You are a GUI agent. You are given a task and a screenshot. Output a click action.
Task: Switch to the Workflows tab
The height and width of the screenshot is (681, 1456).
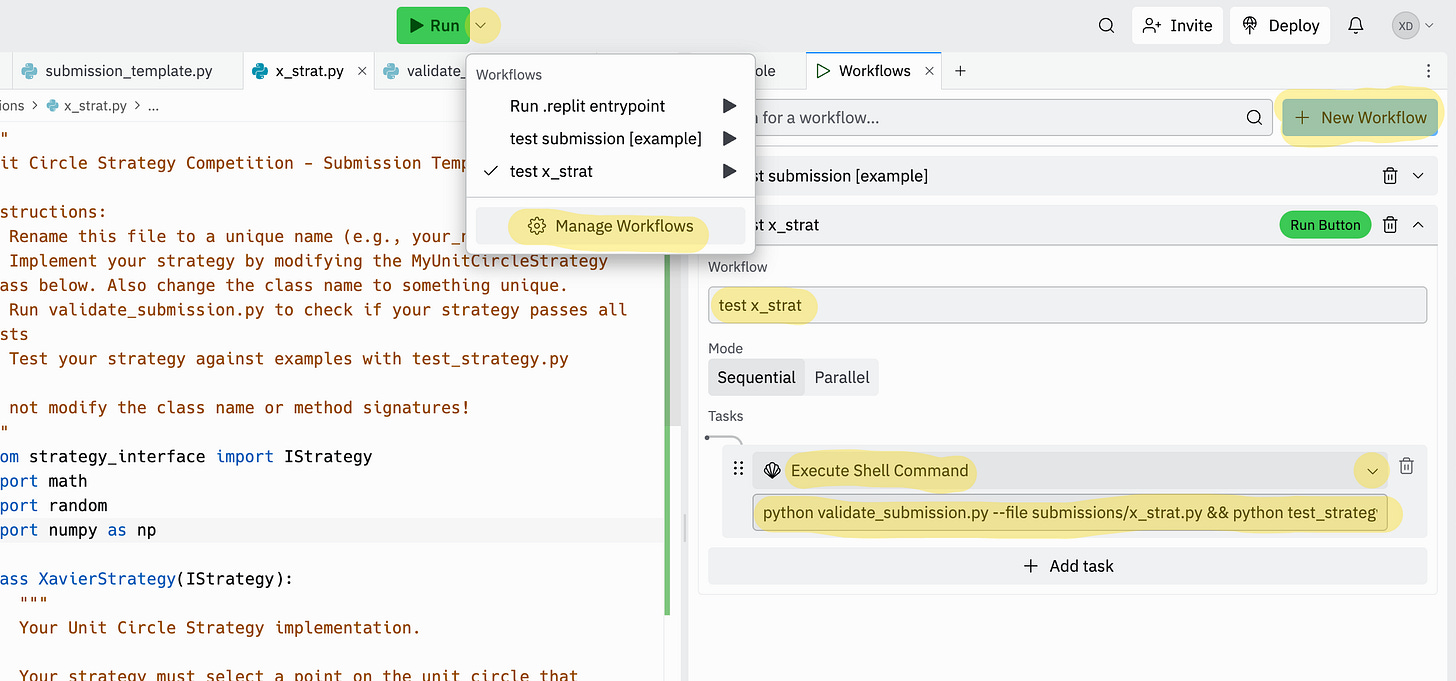click(x=873, y=71)
